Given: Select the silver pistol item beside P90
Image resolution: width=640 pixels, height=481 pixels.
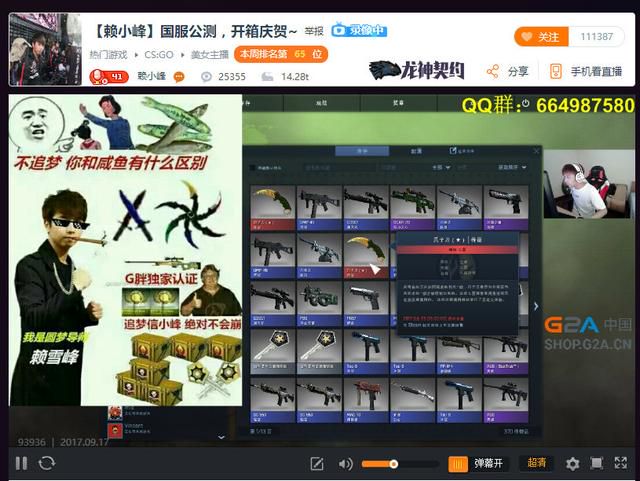Looking at the screenshot, I should click(x=366, y=303).
